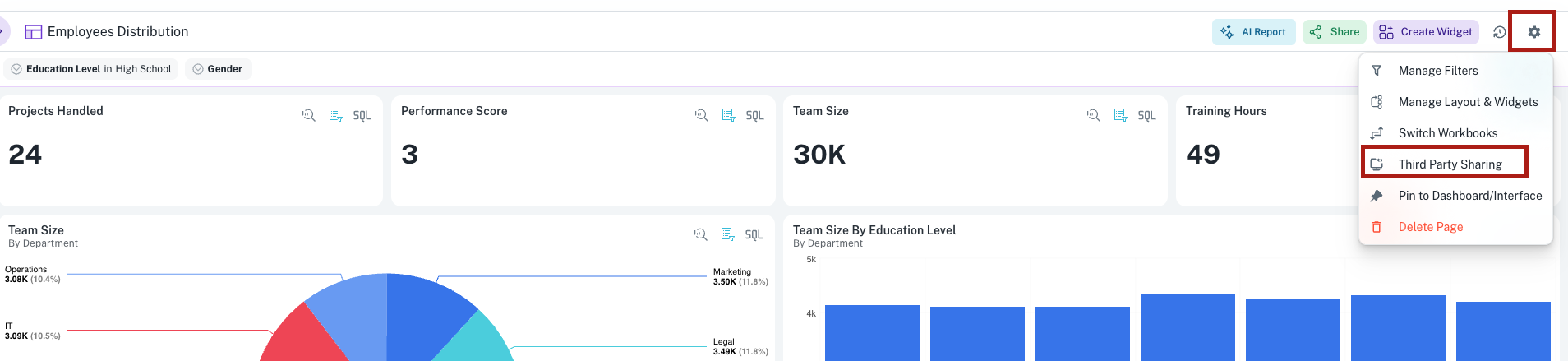Click the Legal 3.49K pie label
This screenshot has height=361, width=1568.
point(740,347)
